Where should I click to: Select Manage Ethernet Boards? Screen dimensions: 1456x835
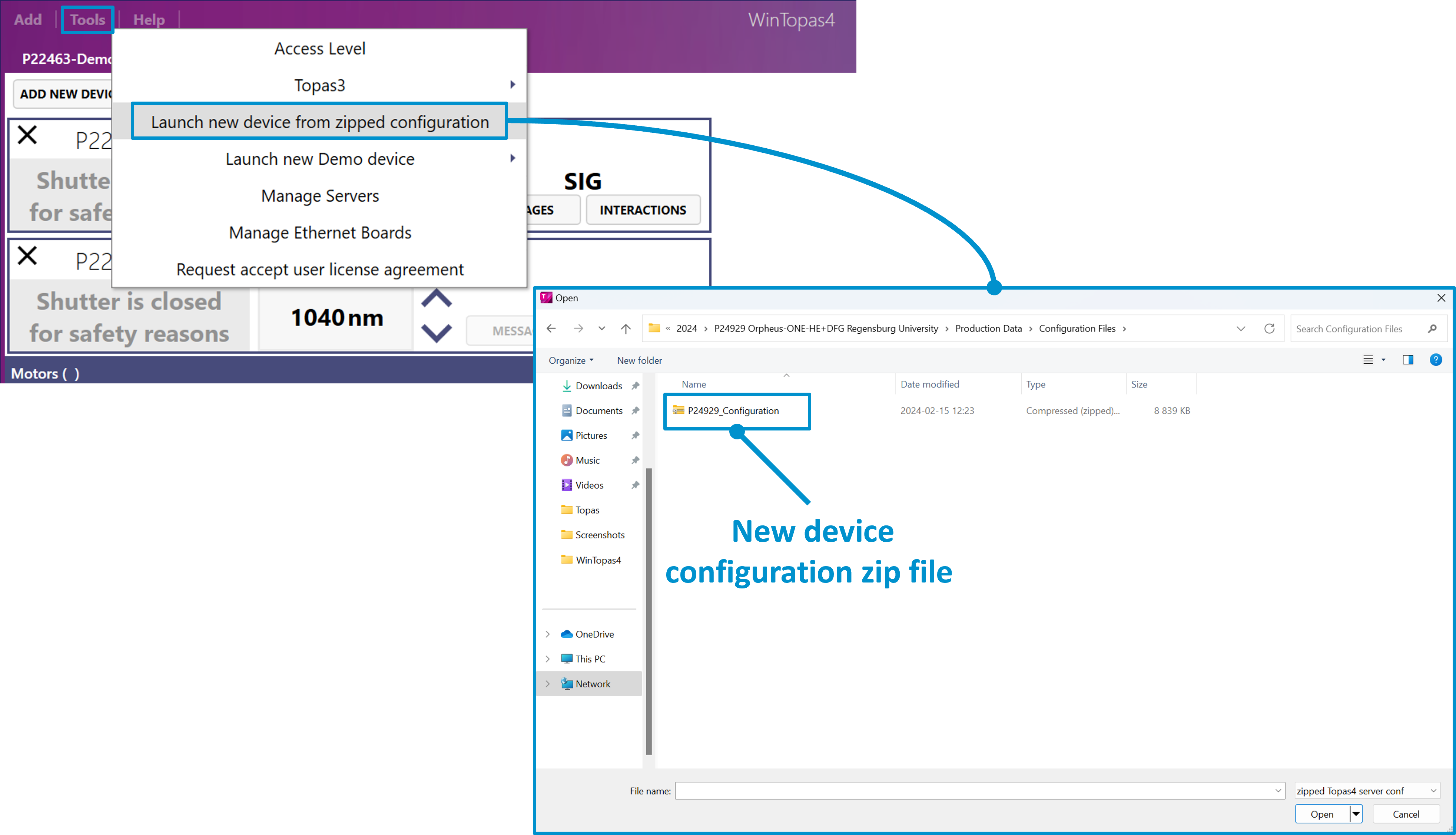coord(320,232)
